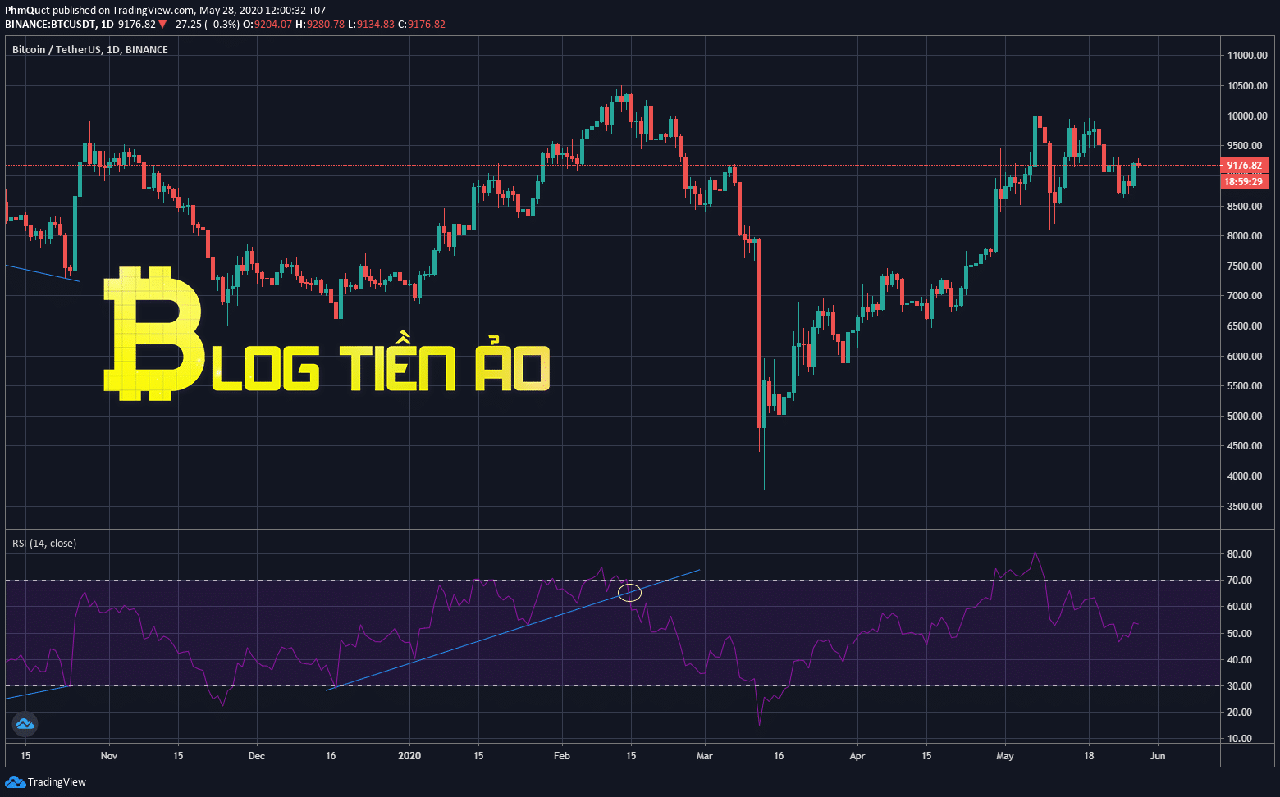Click the RSI 30.00 axis label
This screenshot has height=797, width=1280.
(x=1241, y=685)
